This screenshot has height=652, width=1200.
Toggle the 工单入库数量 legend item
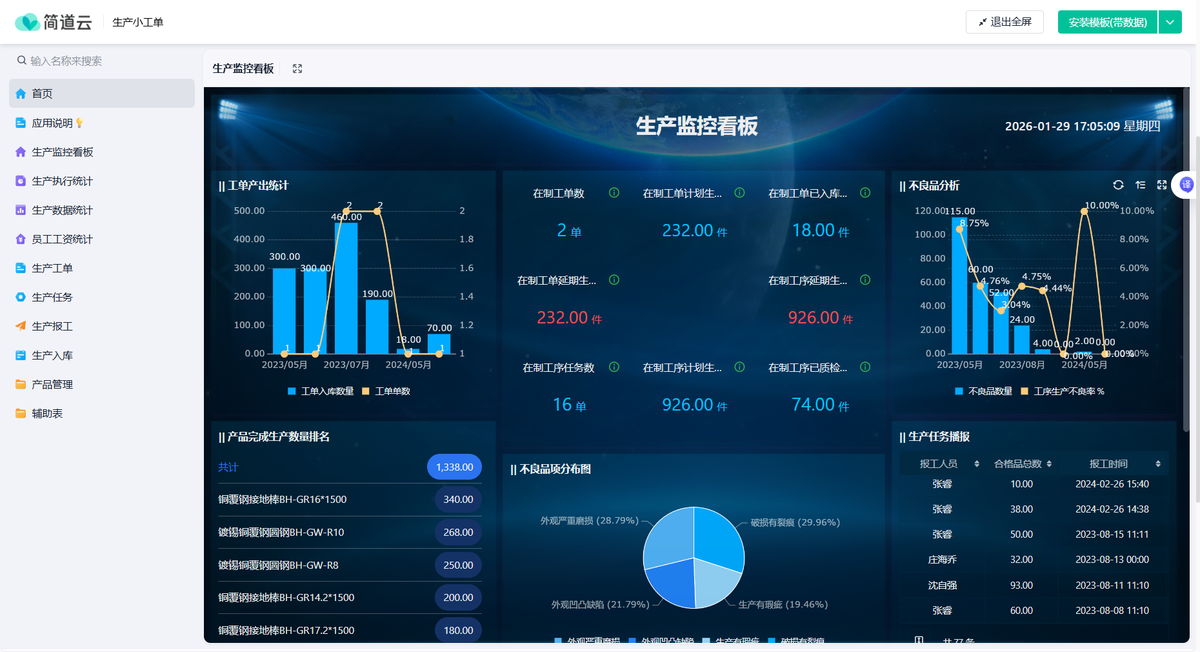pyautogui.click(x=320, y=391)
